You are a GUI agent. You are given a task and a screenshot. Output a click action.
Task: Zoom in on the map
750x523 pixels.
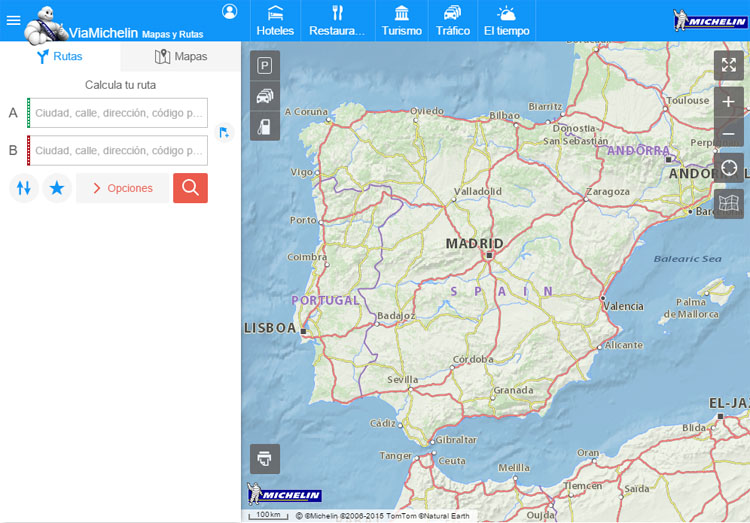(728, 102)
